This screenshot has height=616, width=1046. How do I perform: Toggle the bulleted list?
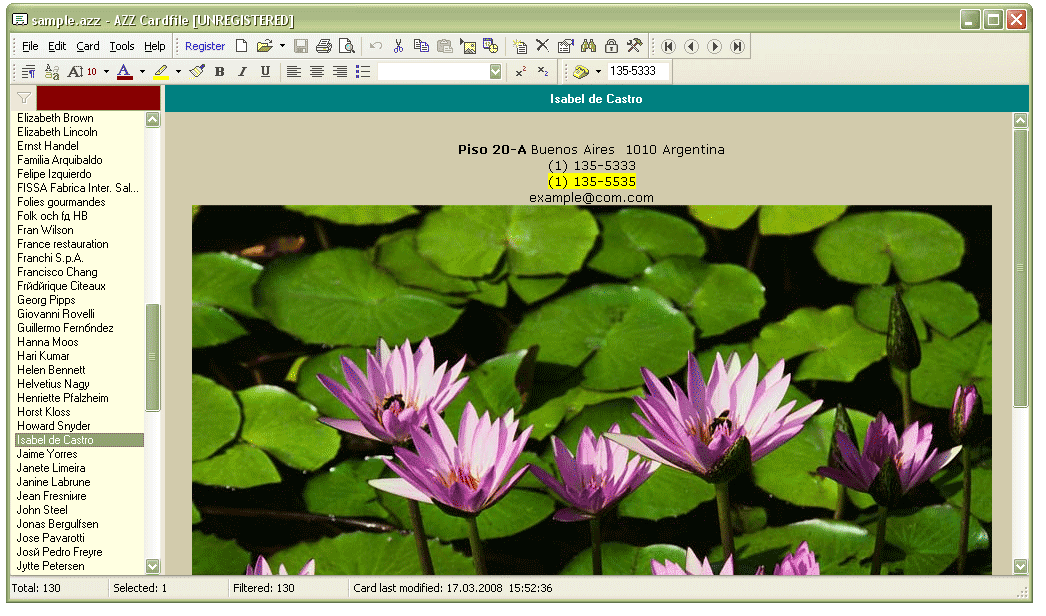[x=363, y=71]
